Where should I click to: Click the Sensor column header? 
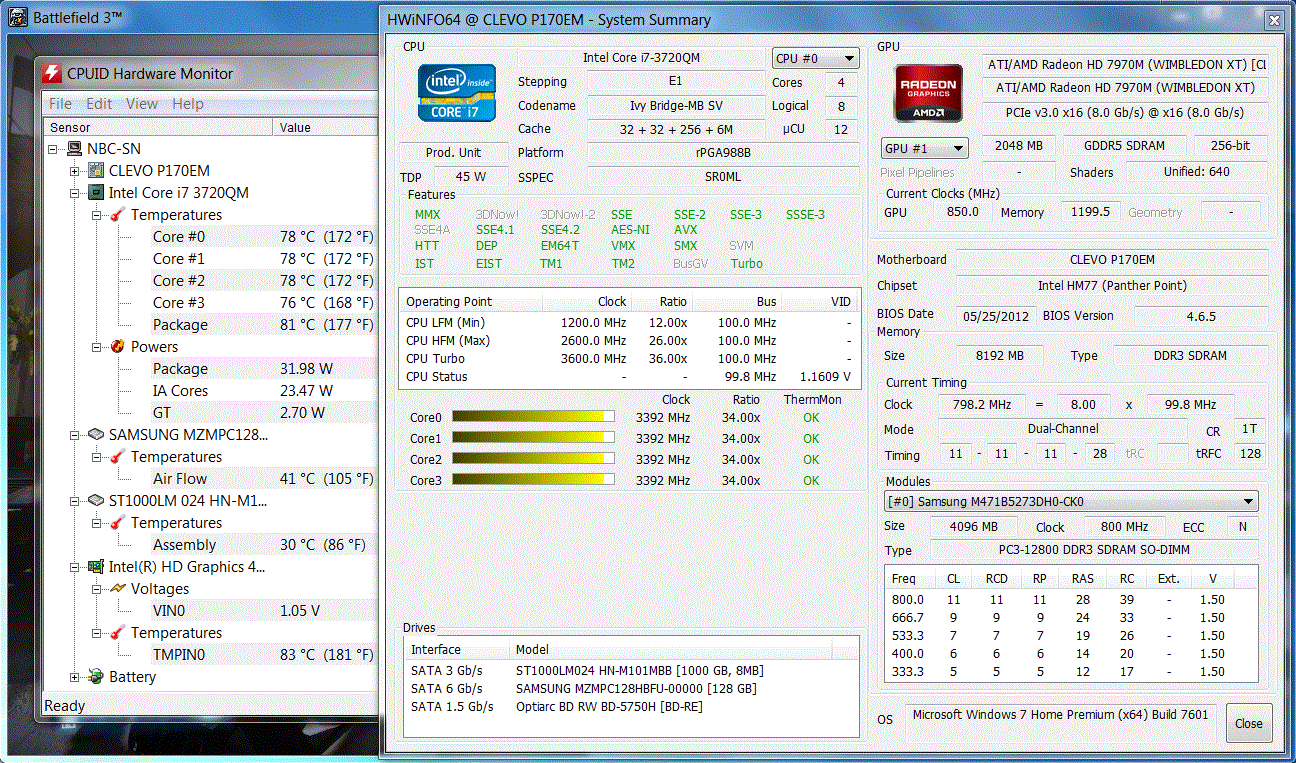click(159, 127)
